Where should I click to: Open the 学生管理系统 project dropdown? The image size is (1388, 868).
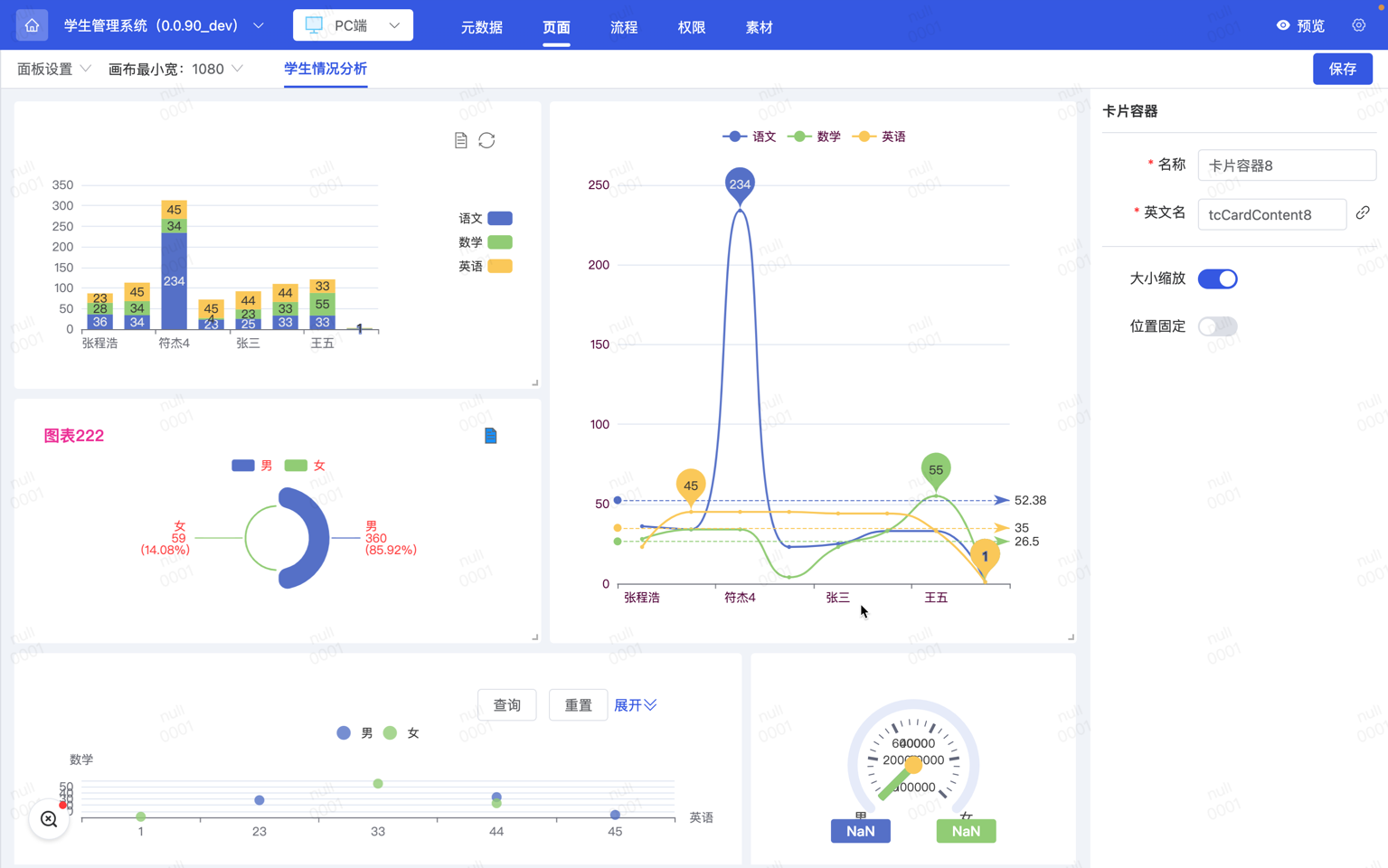(x=165, y=25)
